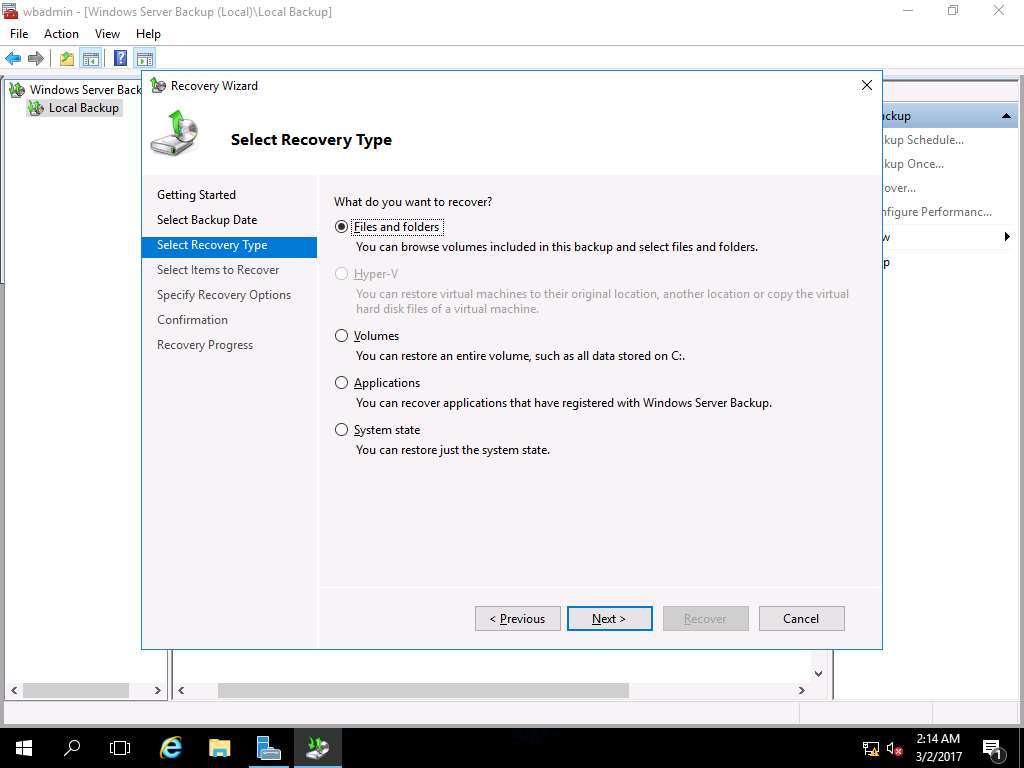This screenshot has width=1024, height=768.
Task: Click Backup Once action link
Action: pyautogui.click(x=913, y=164)
